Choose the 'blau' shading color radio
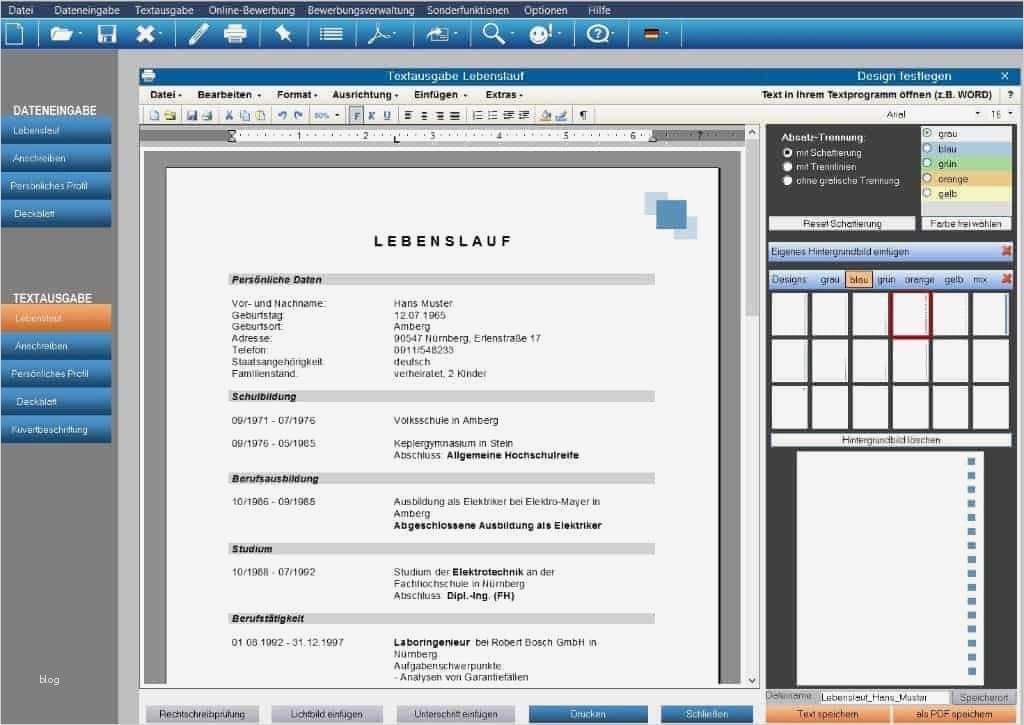The width and height of the screenshot is (1024, 725). 927,148
